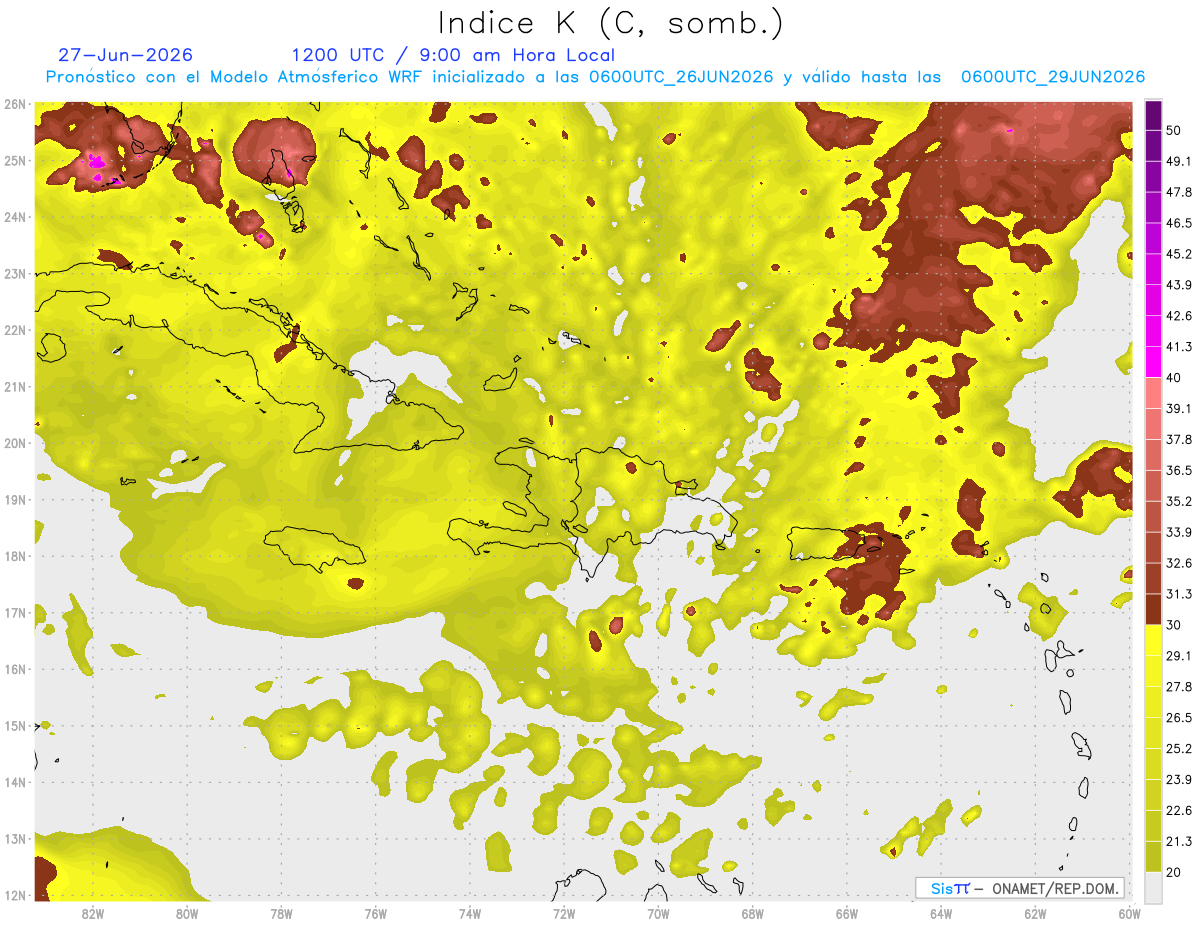Click the "82W" longitude label
Viewport: 1200px width, 927px height.
click(93, 913)
